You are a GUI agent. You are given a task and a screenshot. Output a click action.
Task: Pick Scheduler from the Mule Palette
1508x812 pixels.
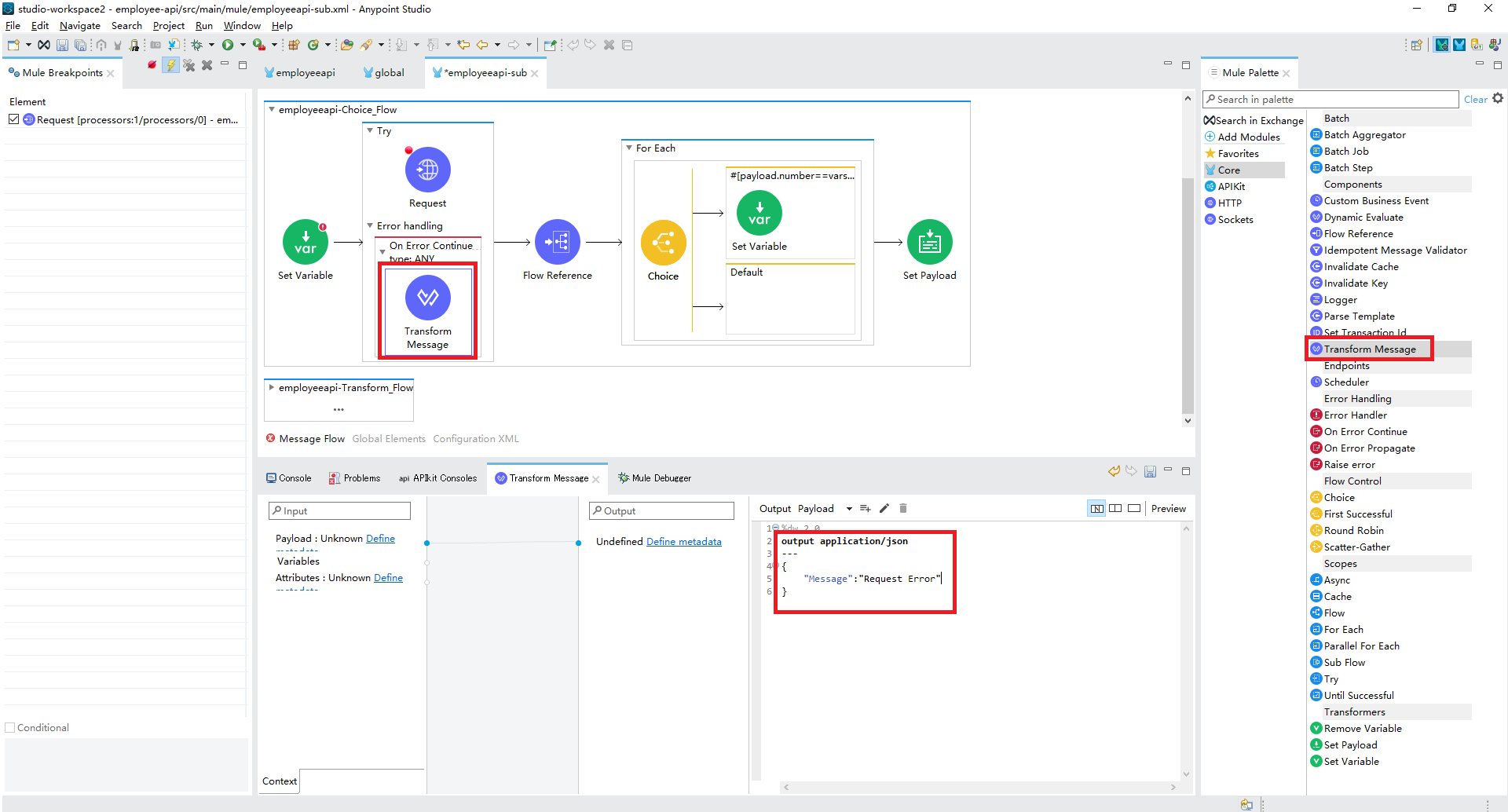click(1346, 382)
